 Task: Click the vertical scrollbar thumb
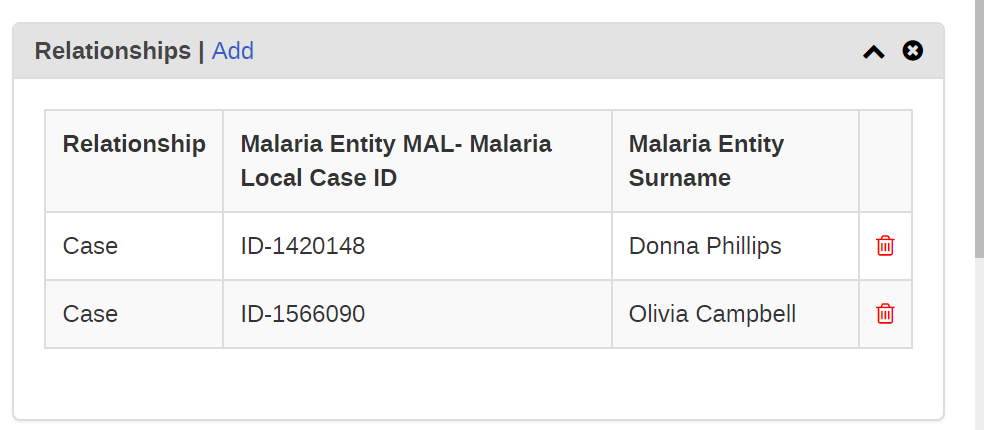pos(979,128)
